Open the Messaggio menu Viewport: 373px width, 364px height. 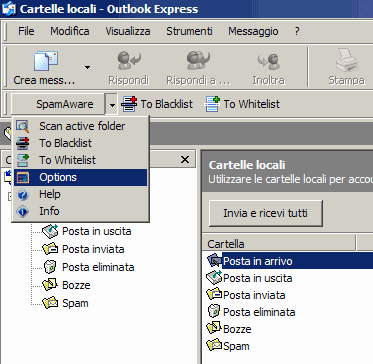pos(253,31)
